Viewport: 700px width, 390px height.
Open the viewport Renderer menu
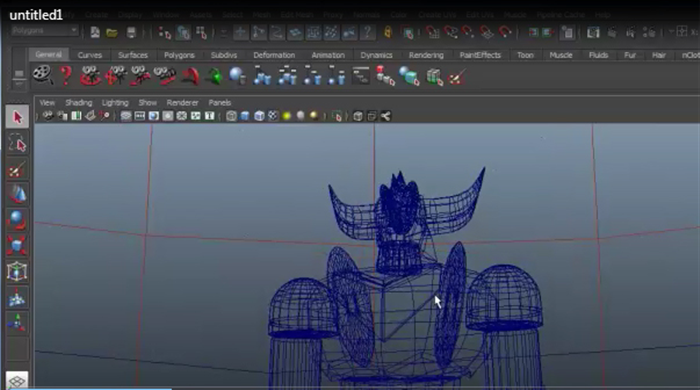[182, 103]
